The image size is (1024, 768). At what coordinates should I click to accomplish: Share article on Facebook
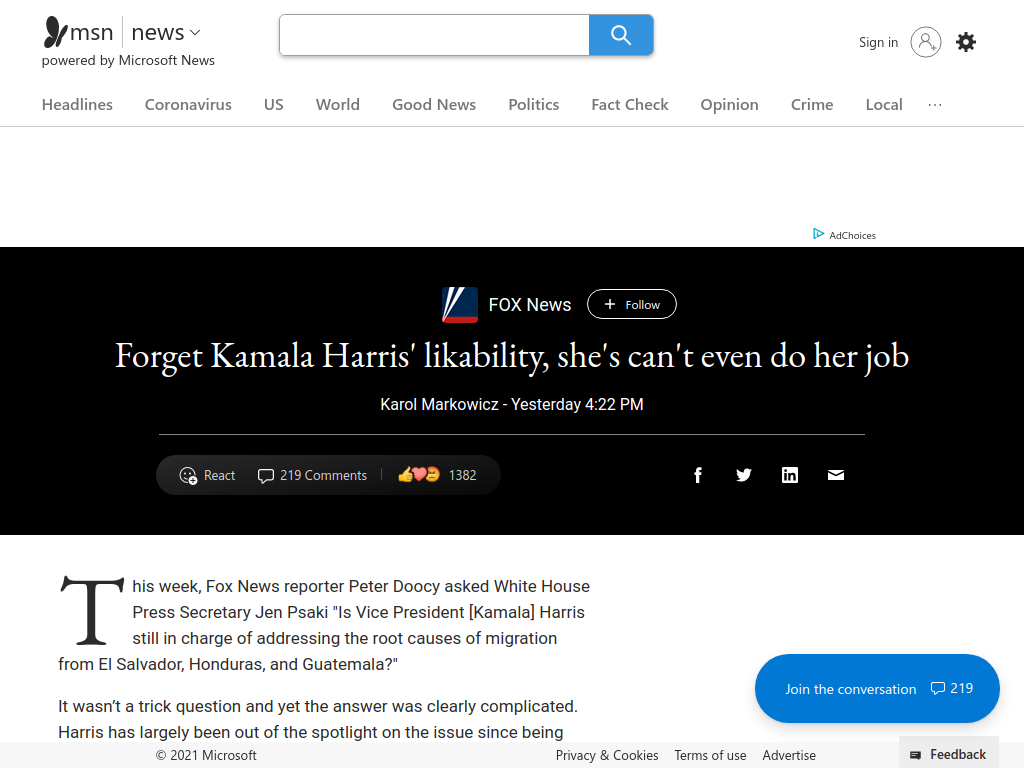click(697, 475)
